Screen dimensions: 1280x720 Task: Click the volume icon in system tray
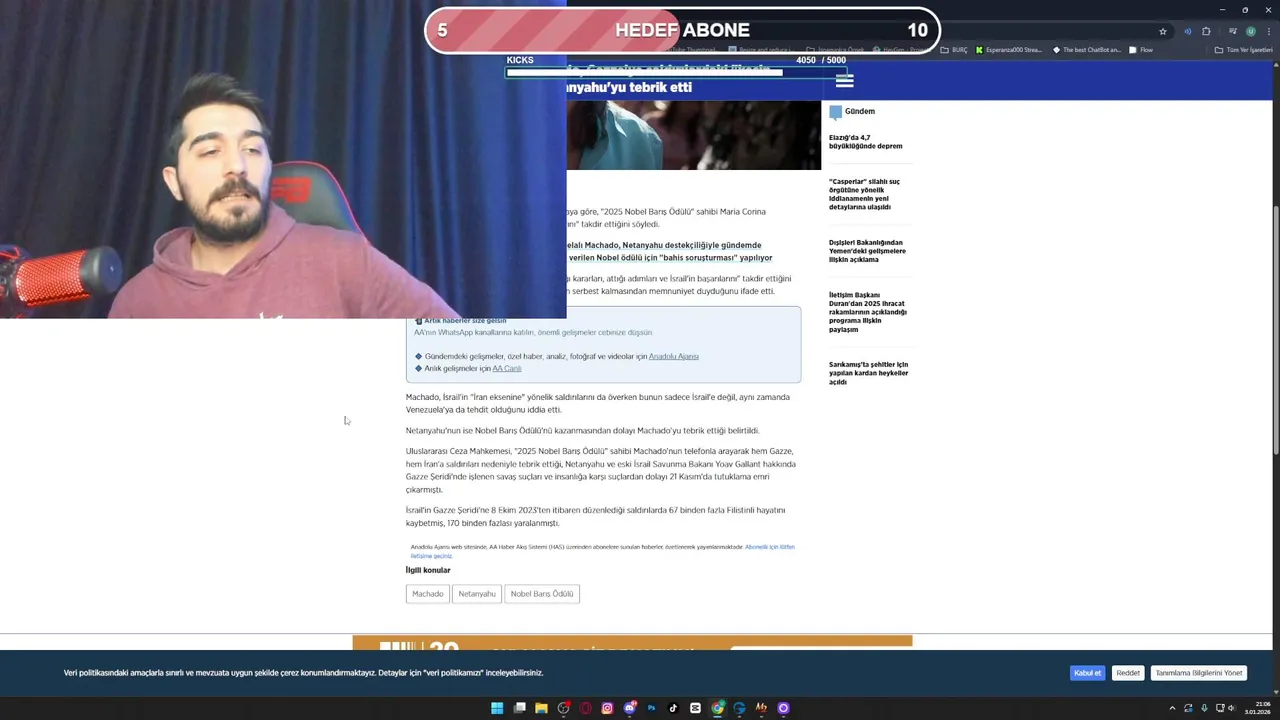(x=1232, y=708)
